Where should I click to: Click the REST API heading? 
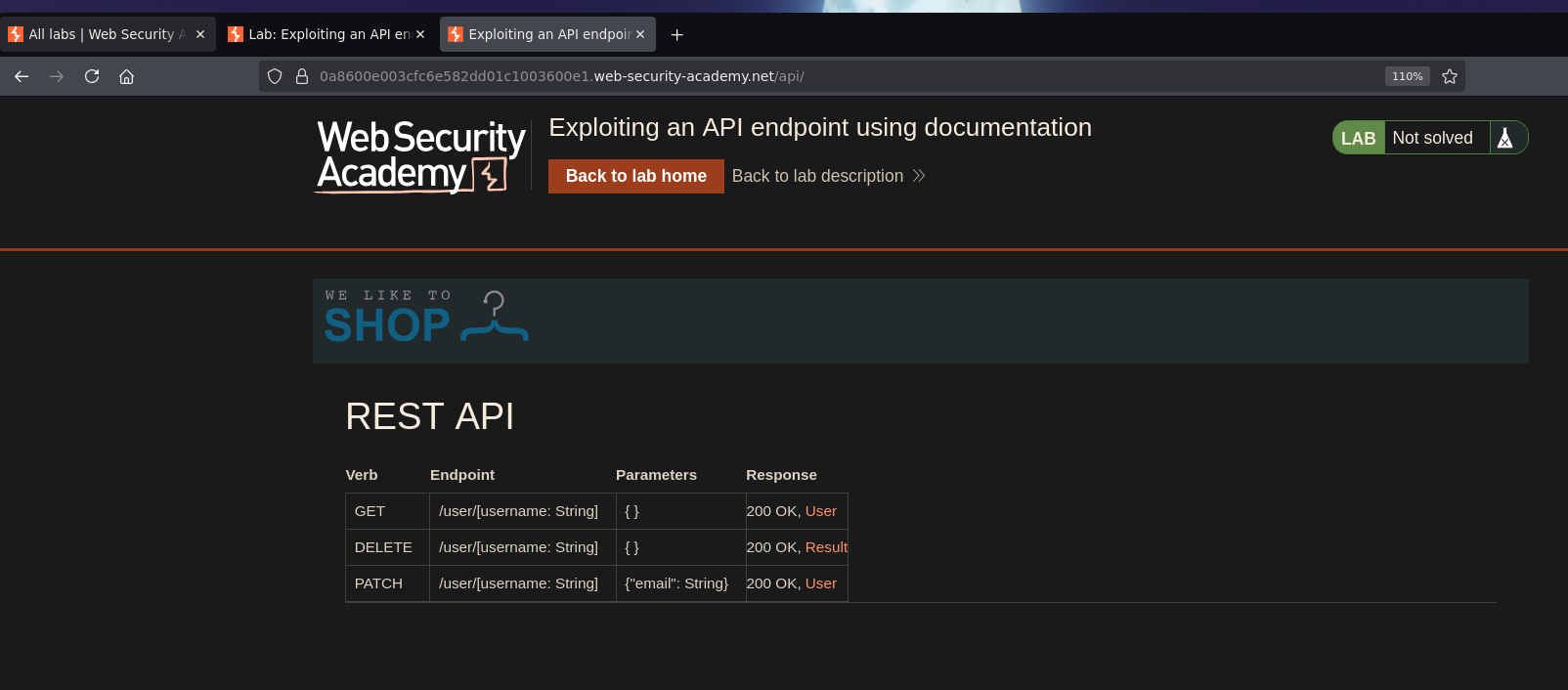click(x=430, y=416)
